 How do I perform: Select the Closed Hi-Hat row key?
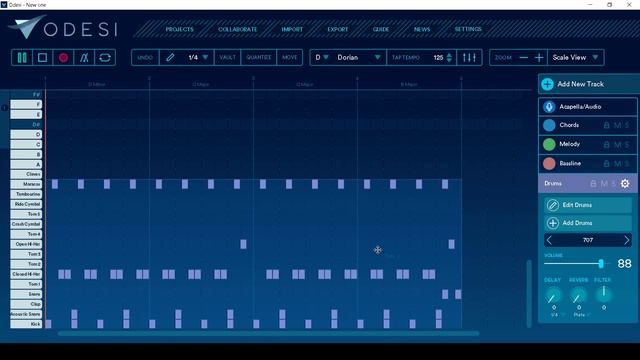26,274
